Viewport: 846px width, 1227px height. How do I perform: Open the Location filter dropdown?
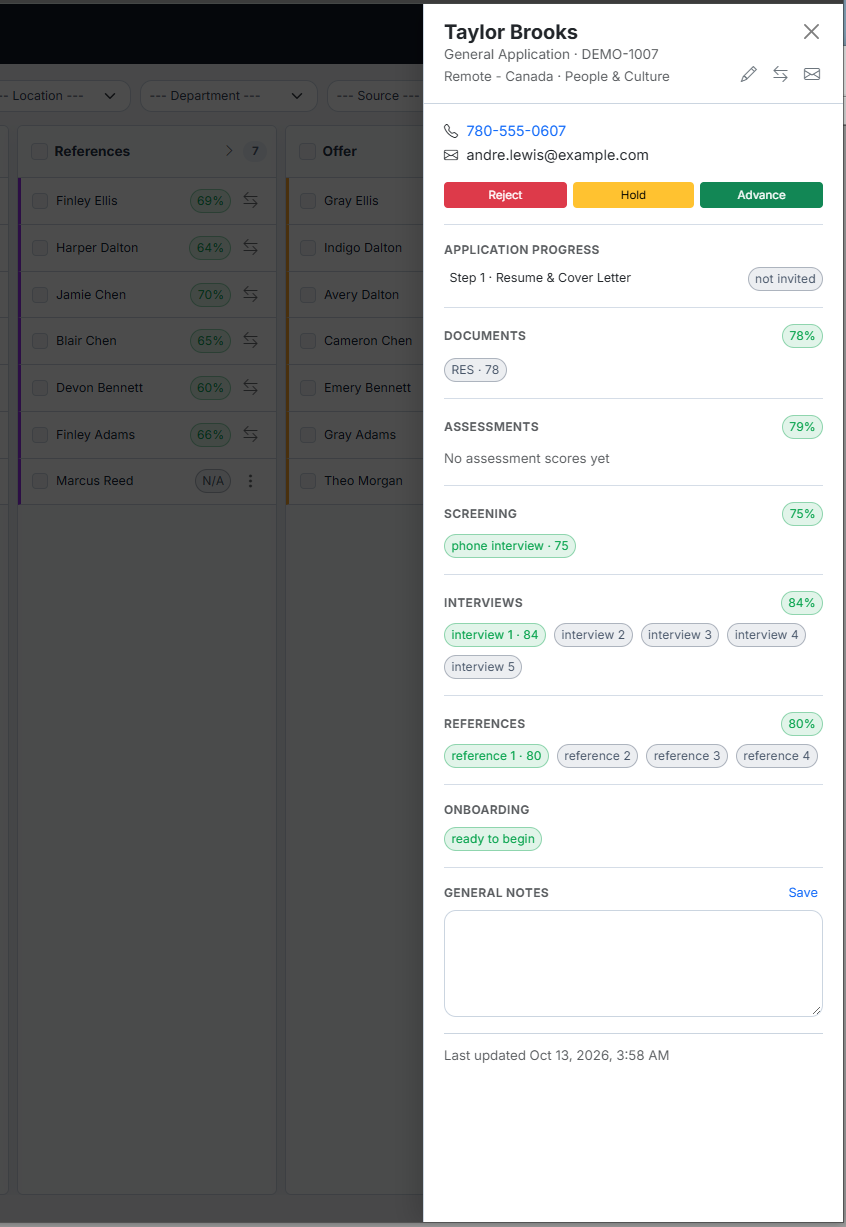(x=62, y=96)
